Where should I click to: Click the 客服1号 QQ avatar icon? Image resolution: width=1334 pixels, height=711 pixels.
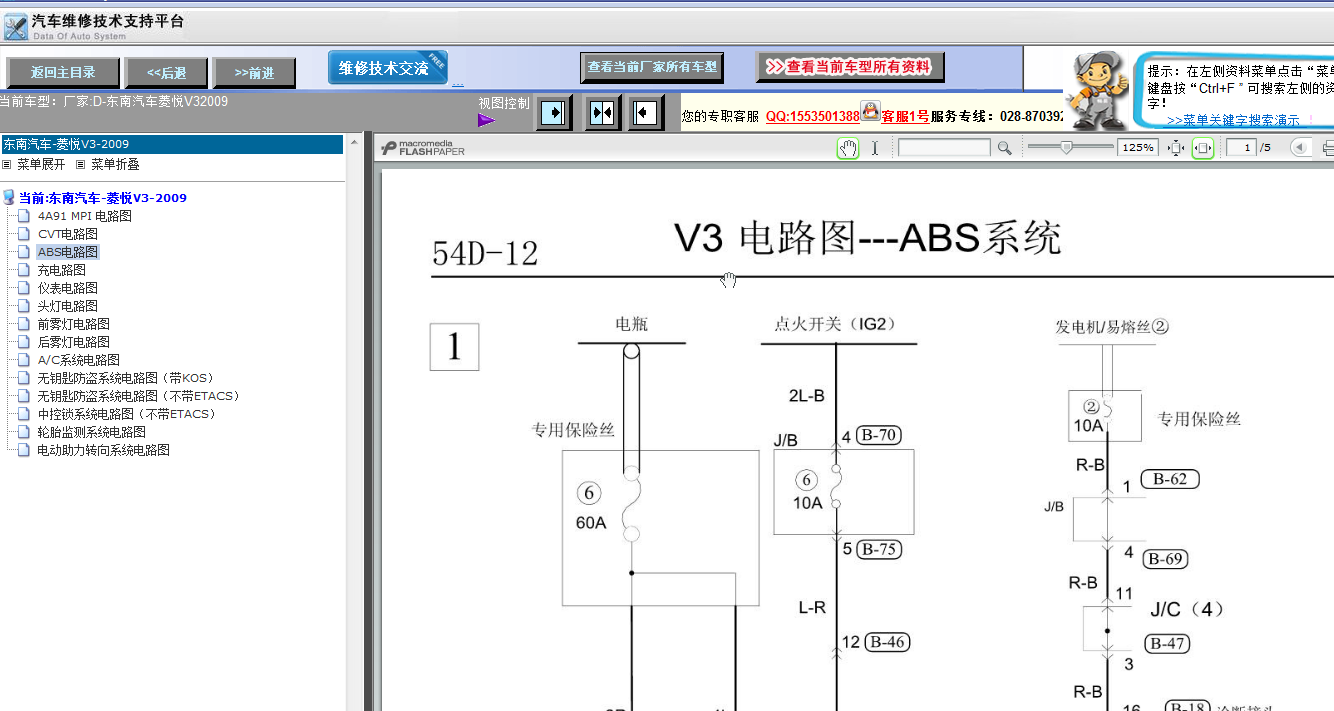(870, 111)
